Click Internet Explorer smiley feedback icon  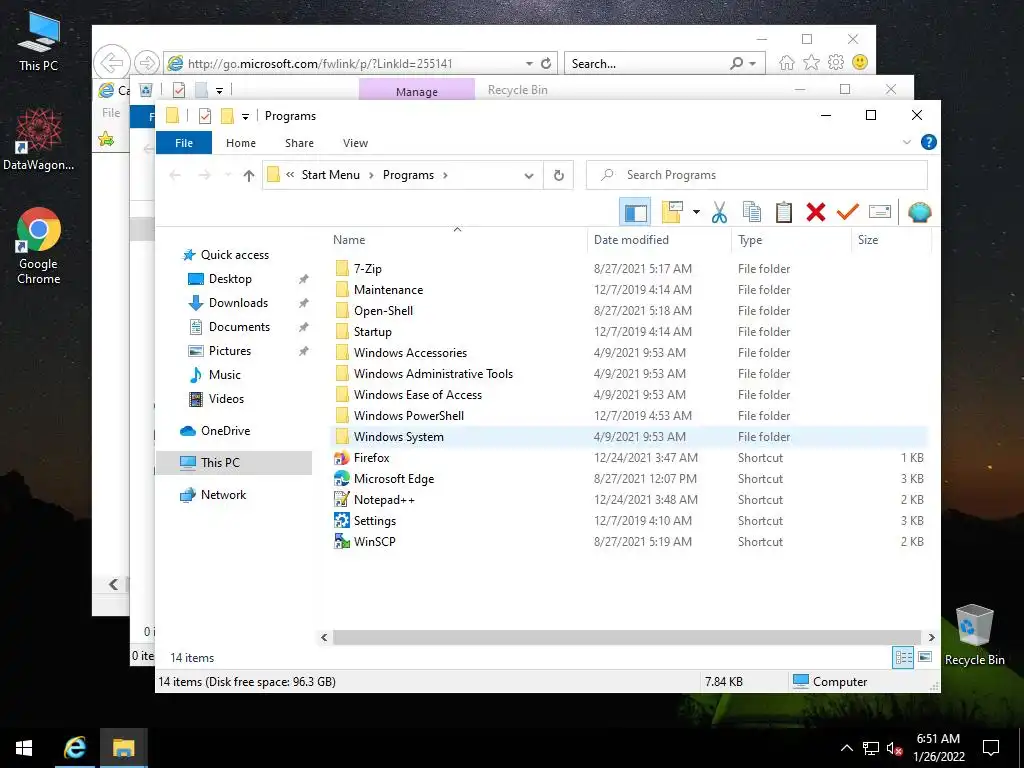pos(860,63)
